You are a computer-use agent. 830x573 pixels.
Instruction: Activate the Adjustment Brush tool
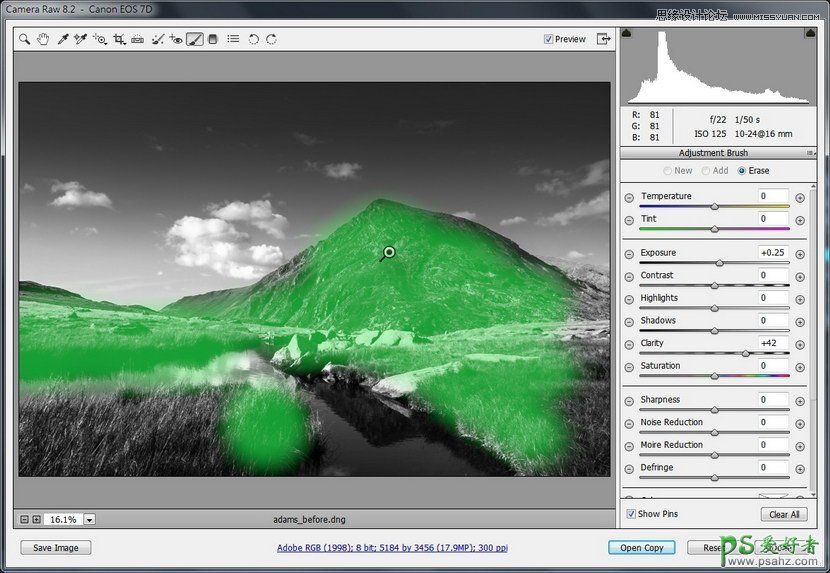coord(194,39)
